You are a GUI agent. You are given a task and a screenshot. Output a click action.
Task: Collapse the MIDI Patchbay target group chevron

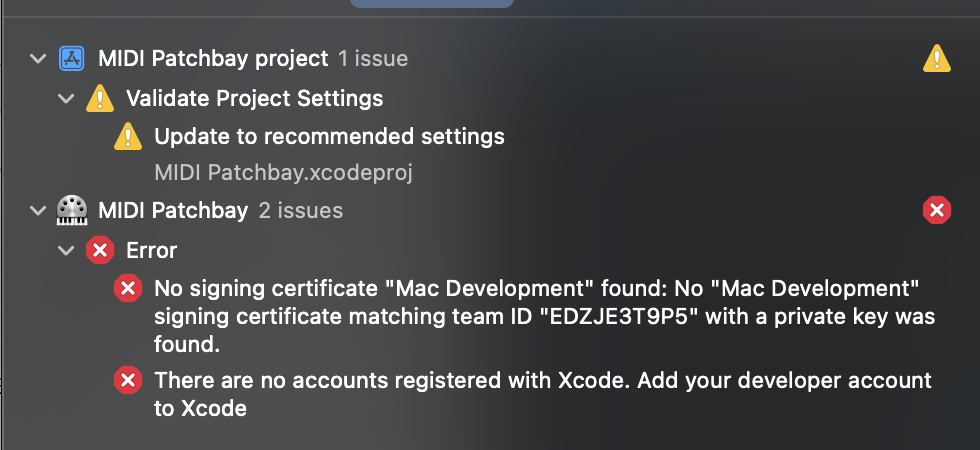click(x=38, y=211)
